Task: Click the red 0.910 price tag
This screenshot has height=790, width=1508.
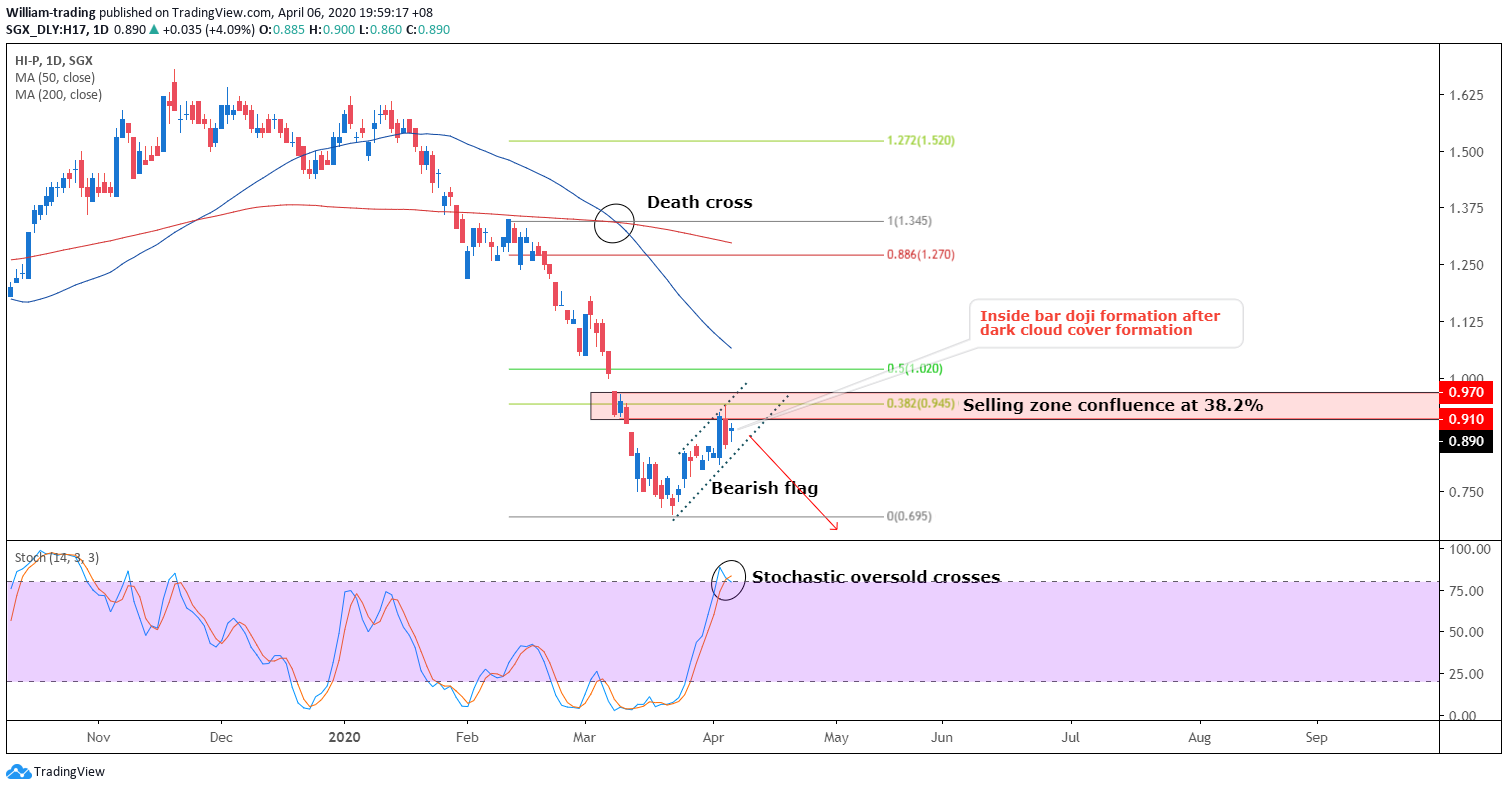Action: point(1466,419)
